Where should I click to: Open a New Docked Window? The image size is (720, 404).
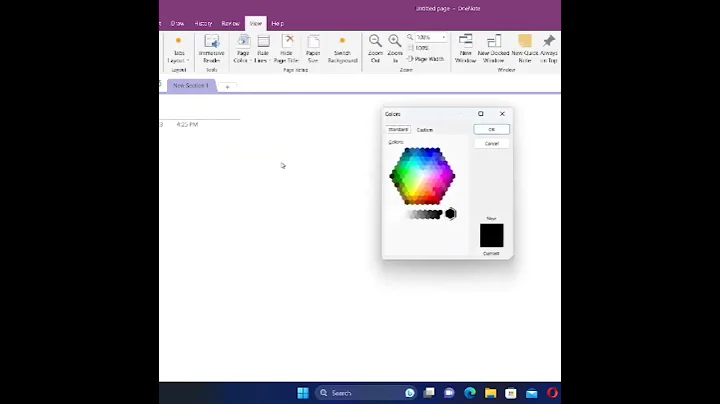pyautogui.click(x=494, y=49)
